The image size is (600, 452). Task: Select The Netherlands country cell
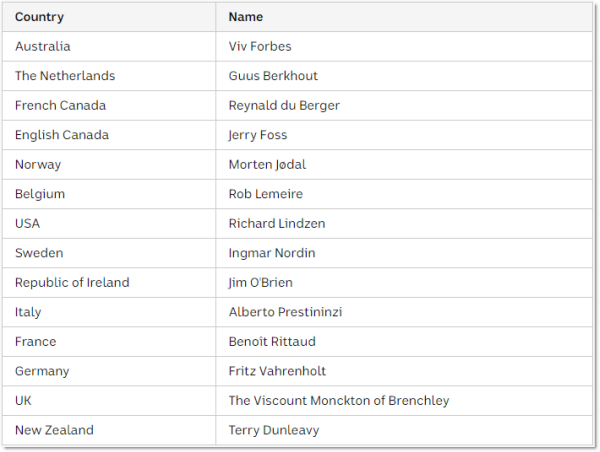65,76
